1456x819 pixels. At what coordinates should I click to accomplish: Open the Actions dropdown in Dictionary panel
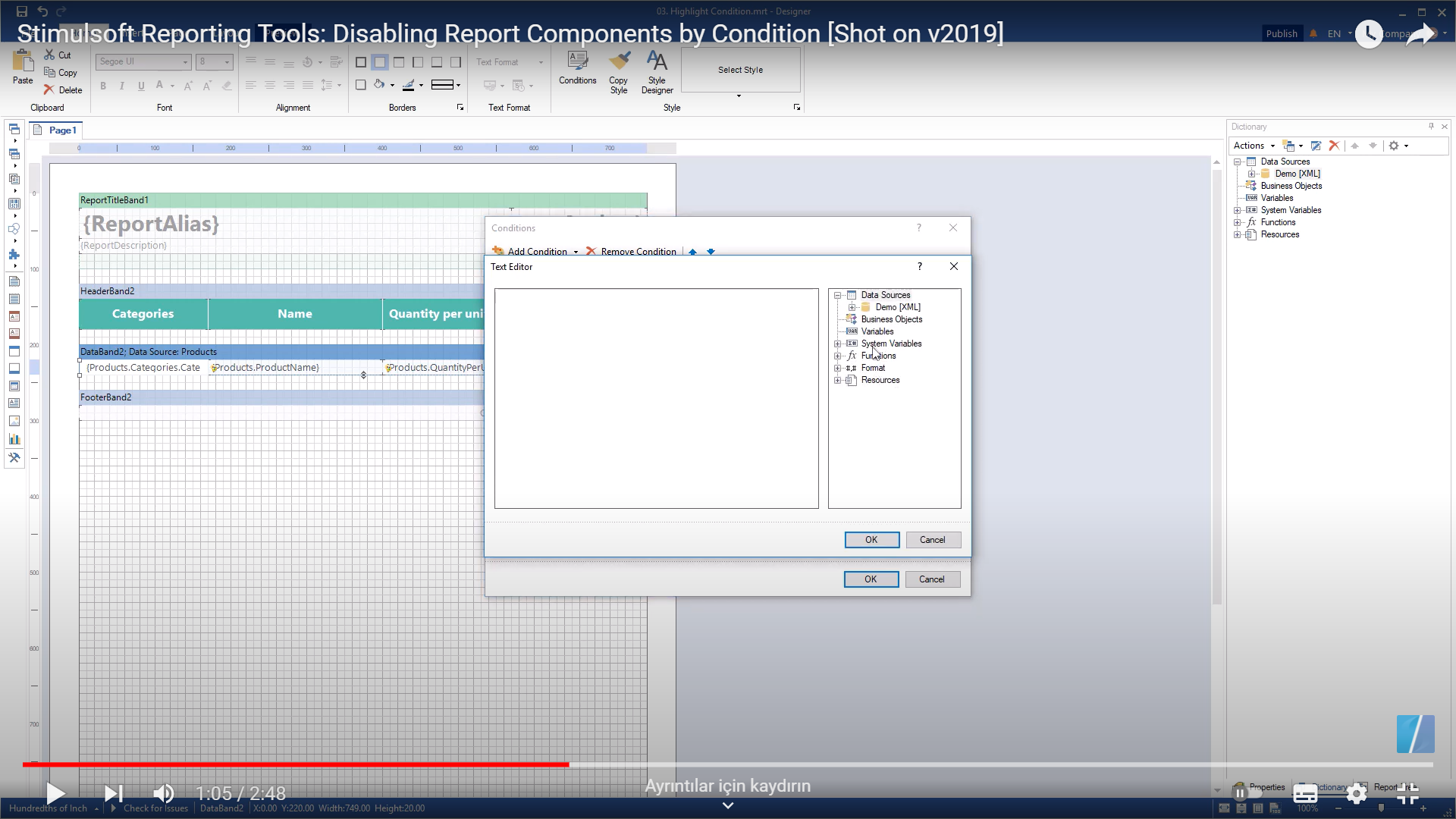tap(1254, 146)
